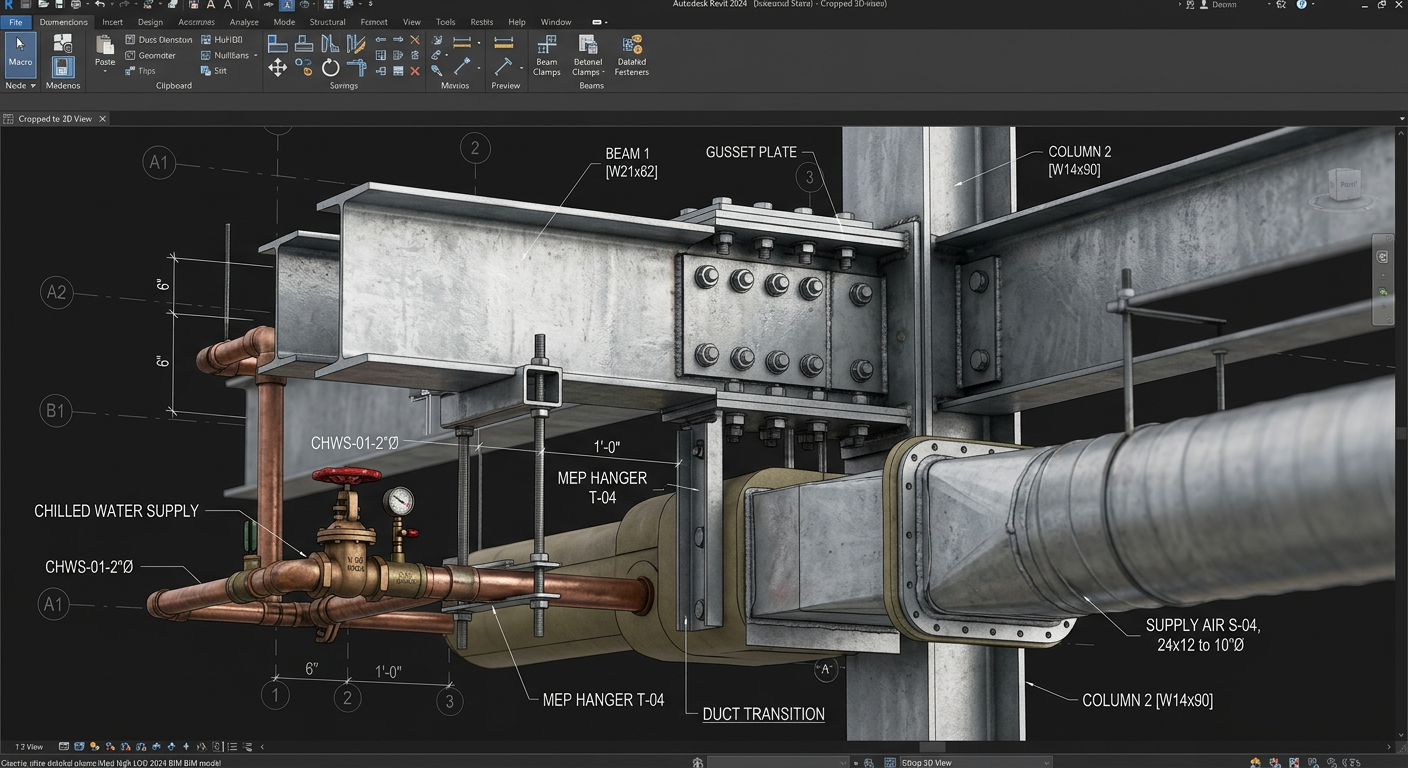The width and height of the screenshot is (1408, 768).
Task: Select the Macro tool in the ribbon
Action: 20,53
